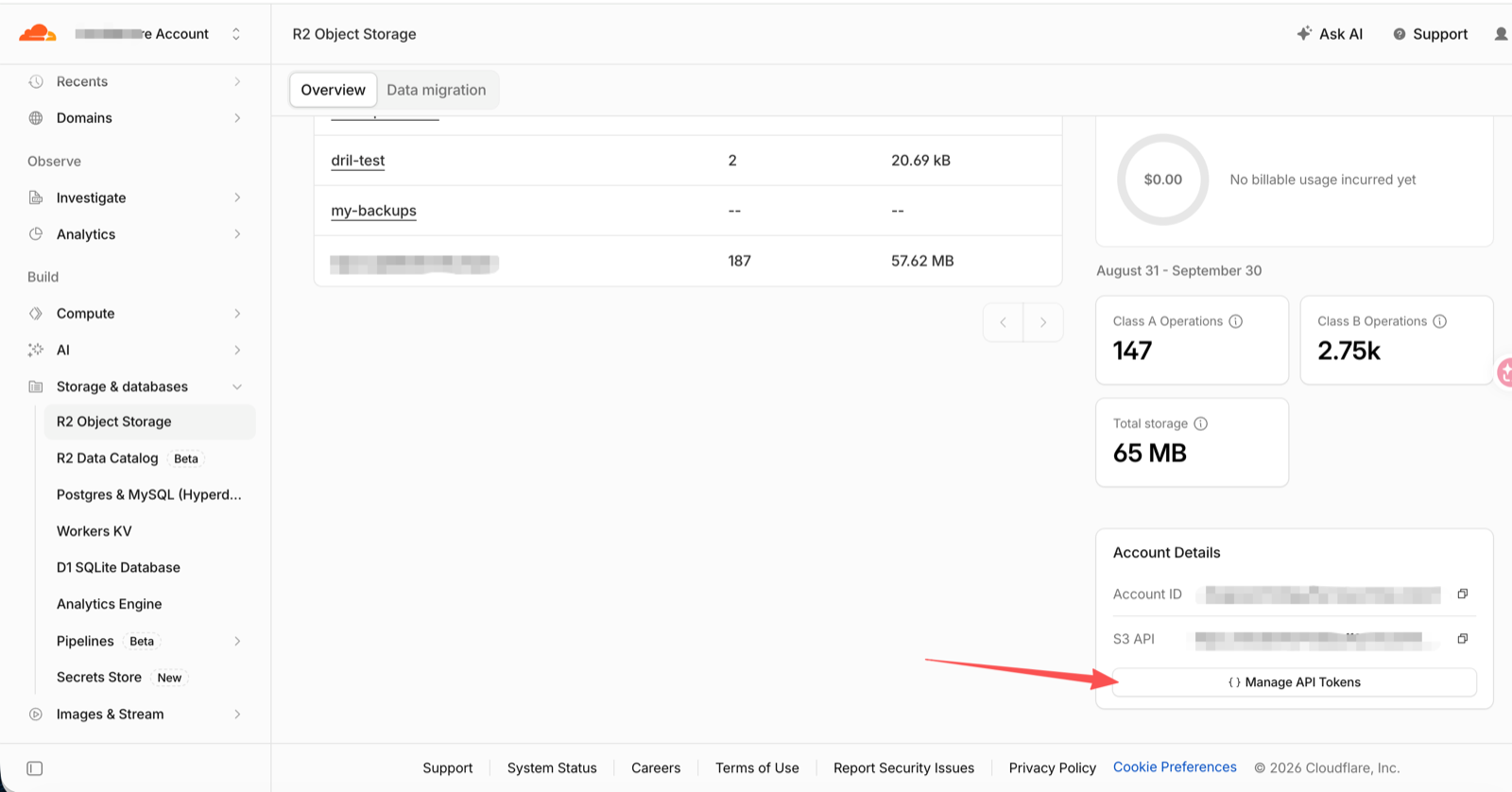This screenshot has height=792, width=1512.
Task: Switch to the Data migration tab
Action: (436, 90)
